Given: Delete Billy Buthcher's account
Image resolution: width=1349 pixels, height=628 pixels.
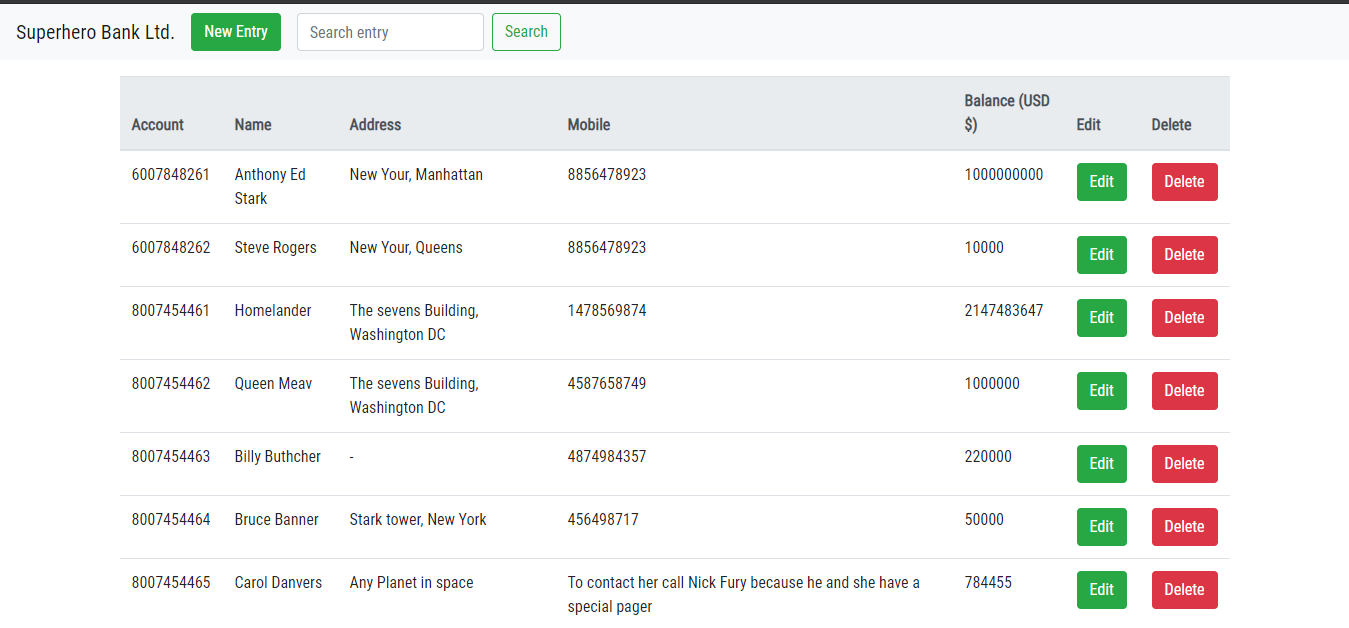Looking at the screenshot, I should tap(1185, 464).
